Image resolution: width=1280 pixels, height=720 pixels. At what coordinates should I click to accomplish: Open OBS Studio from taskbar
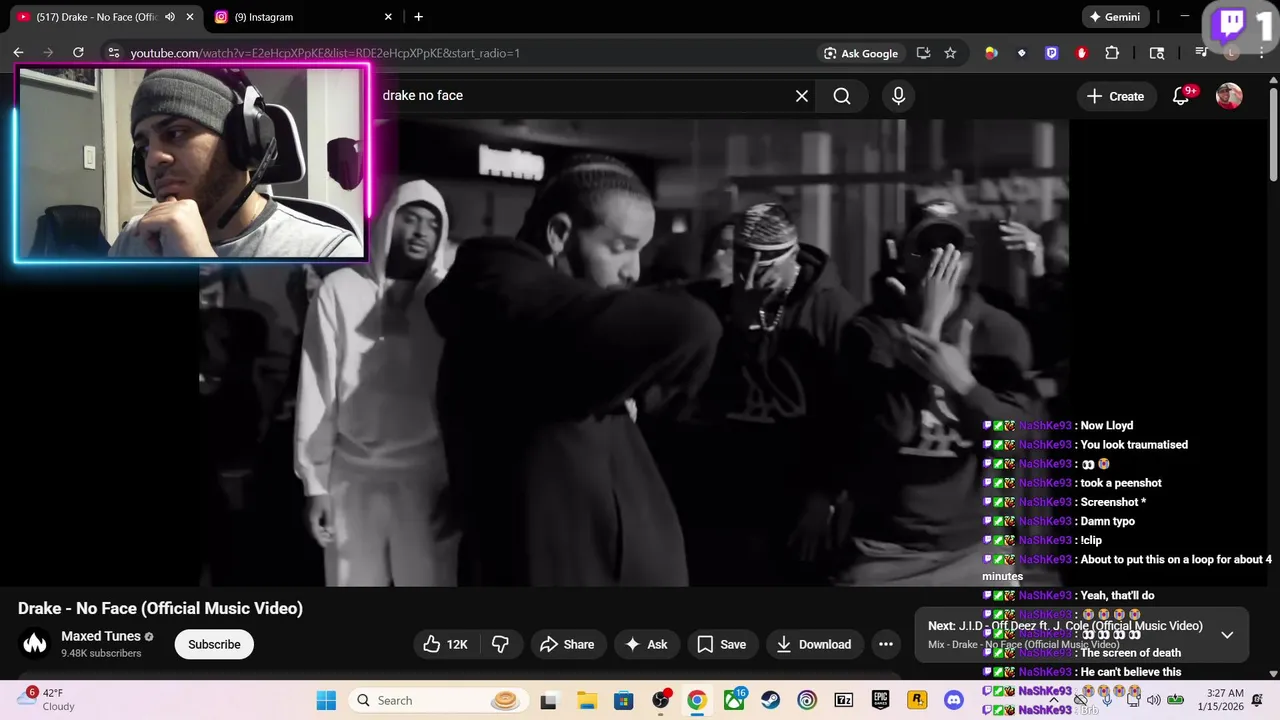[661, 700]
